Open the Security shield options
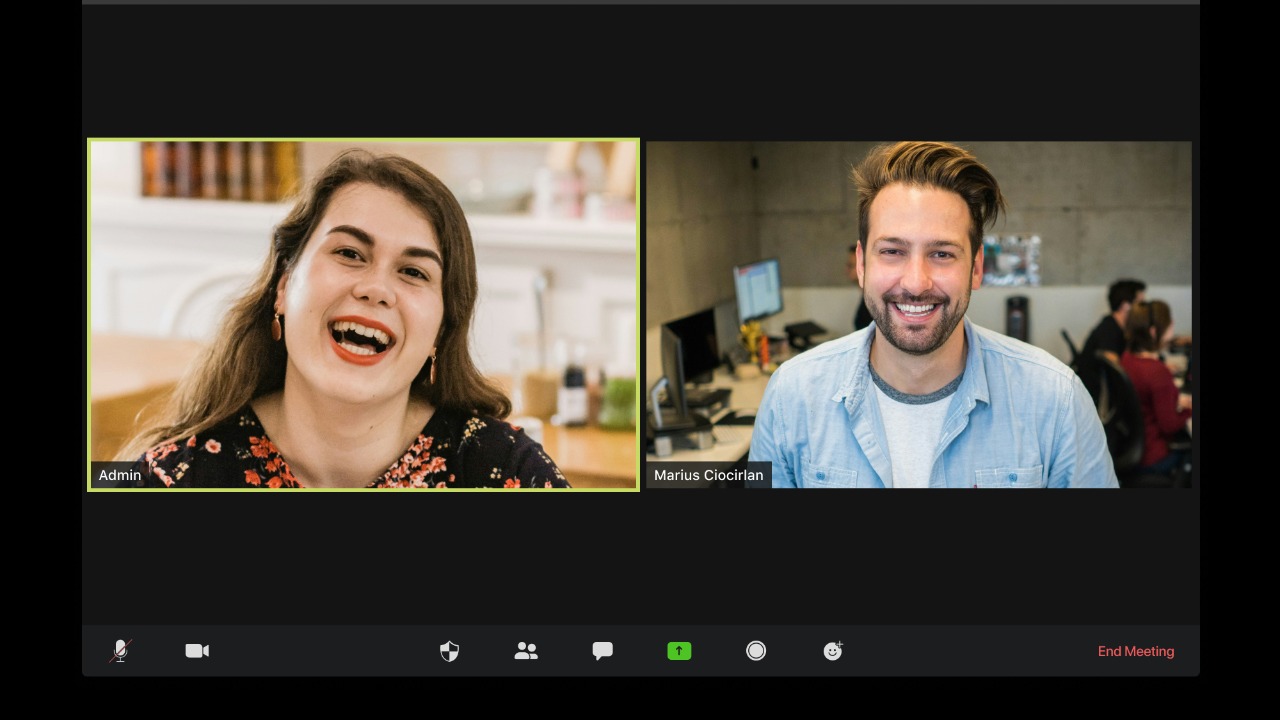The image size is (1280, 720). [x=449, y=651]
